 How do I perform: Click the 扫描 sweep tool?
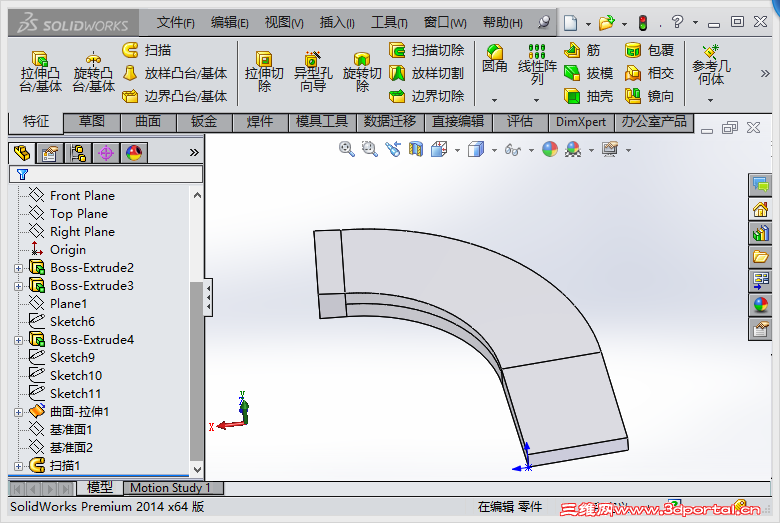click(147, 50)
